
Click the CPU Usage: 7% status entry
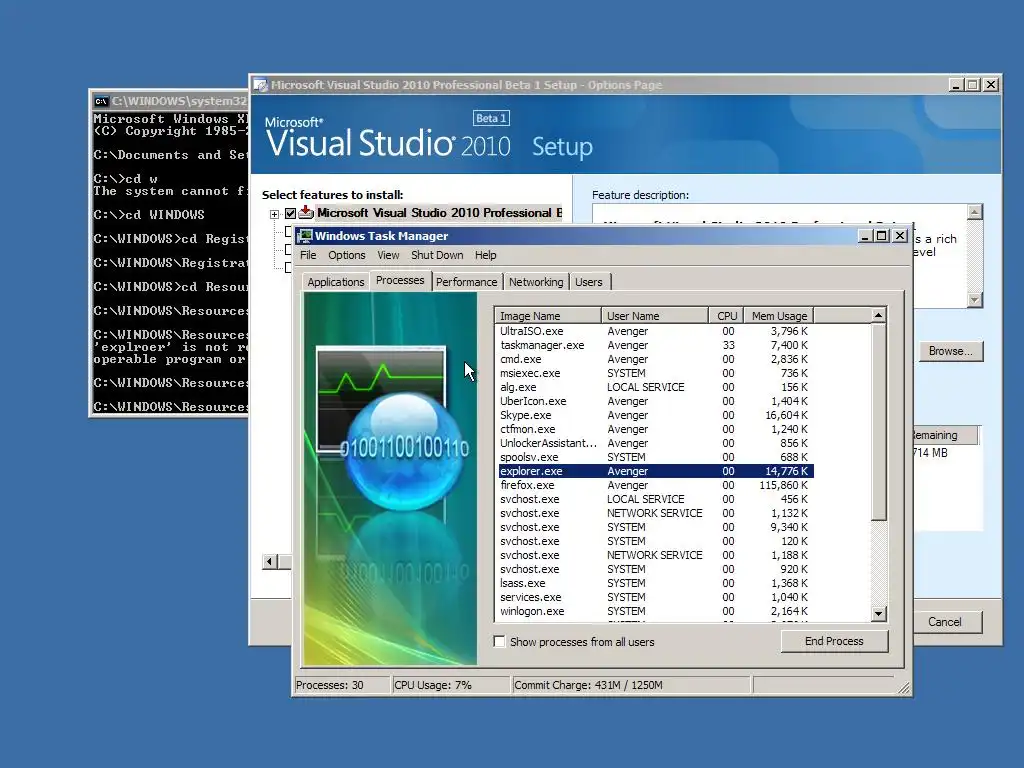[451, 685]
